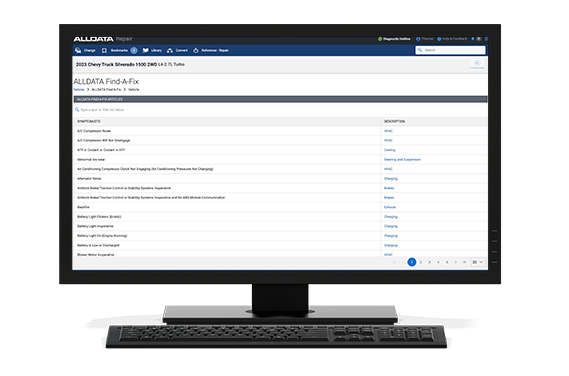Image resolution: width=569 pixels, height=376 pixels.
Task: Open the Help & Feedback link
Action: tap(455, 39)
